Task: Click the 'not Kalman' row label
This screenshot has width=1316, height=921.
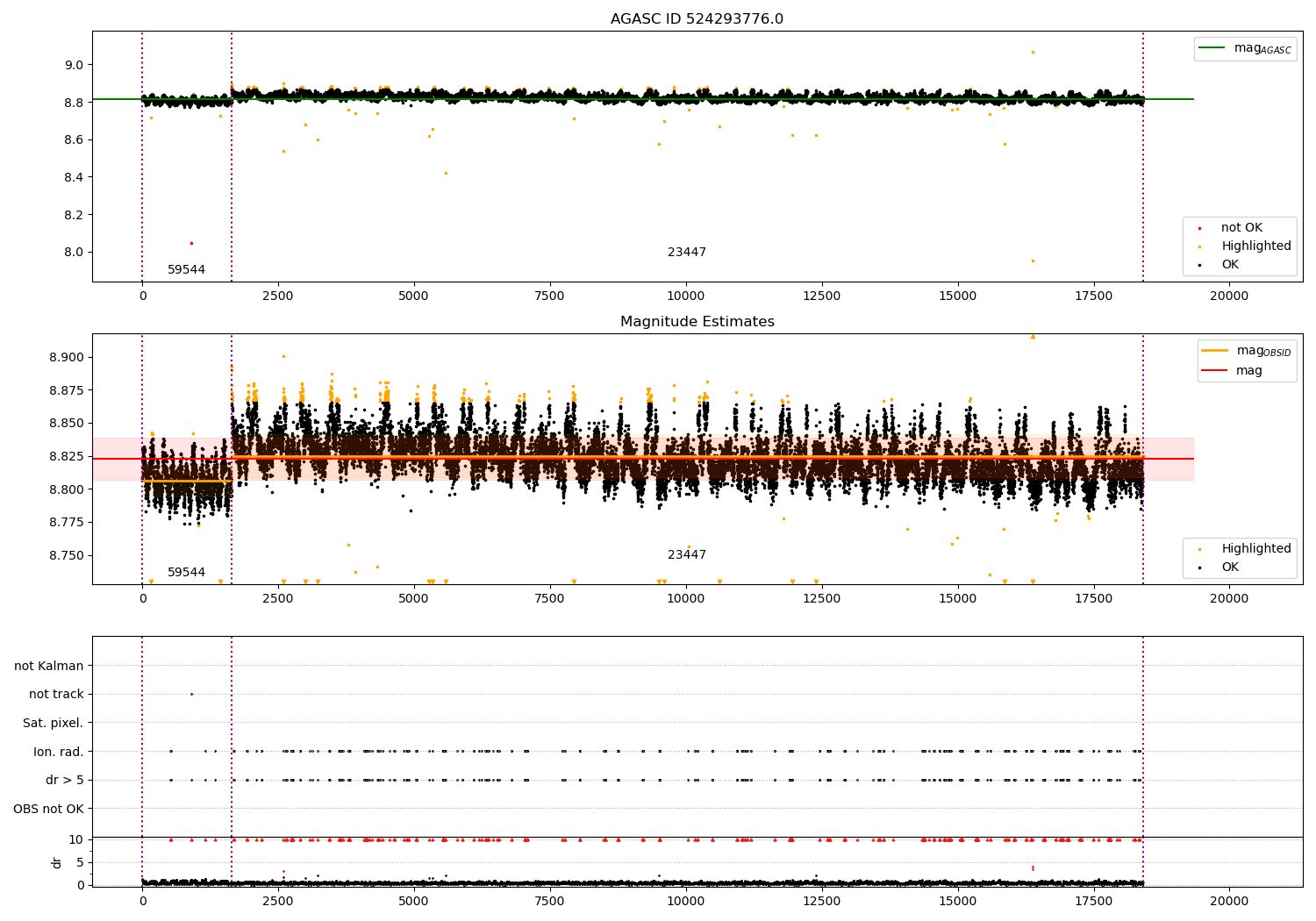Action: coord(49,667)
